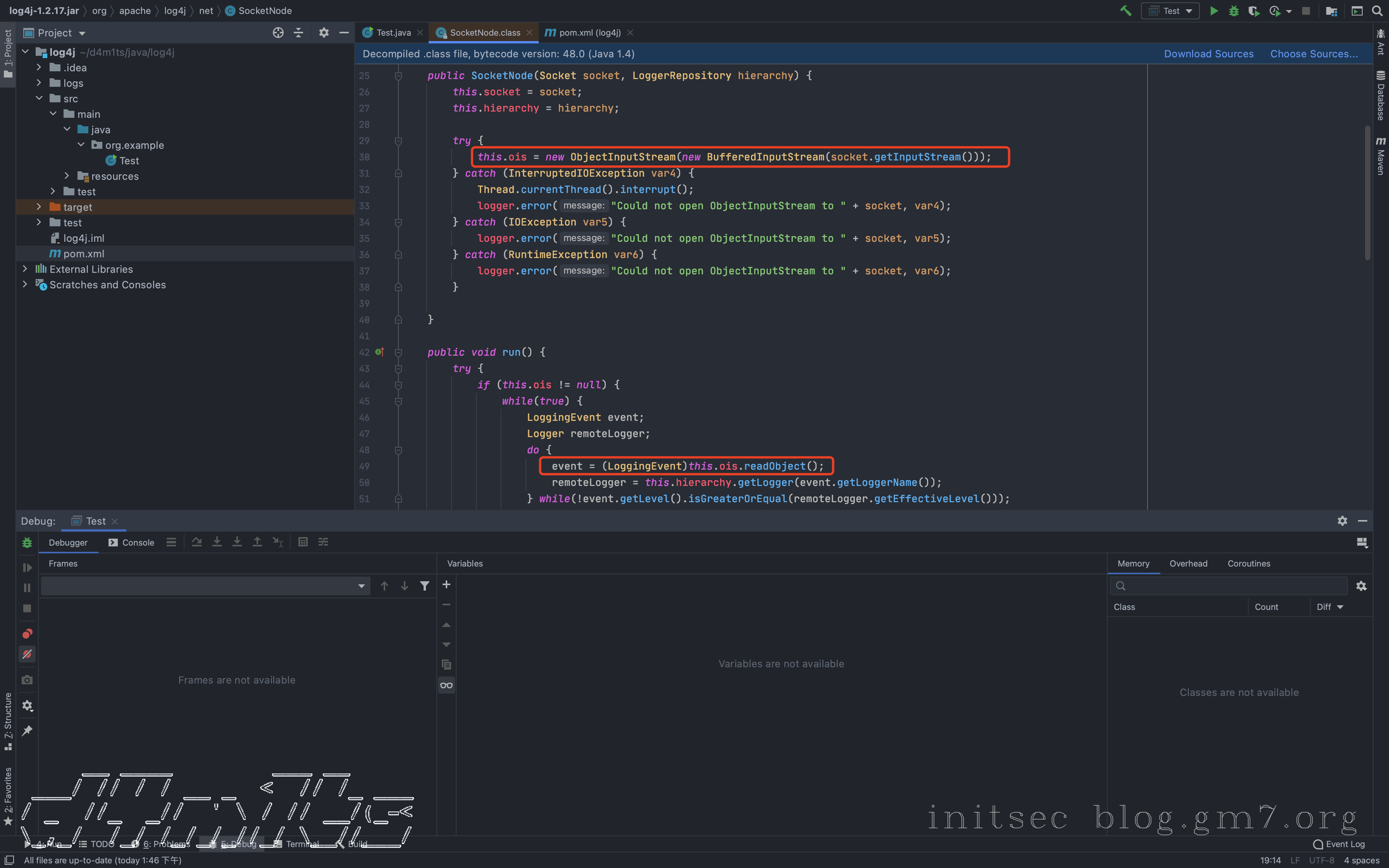Screen dimensions: 1389x868
Task: Switch to the Test.java editor tab
Action: click(393, 33)
